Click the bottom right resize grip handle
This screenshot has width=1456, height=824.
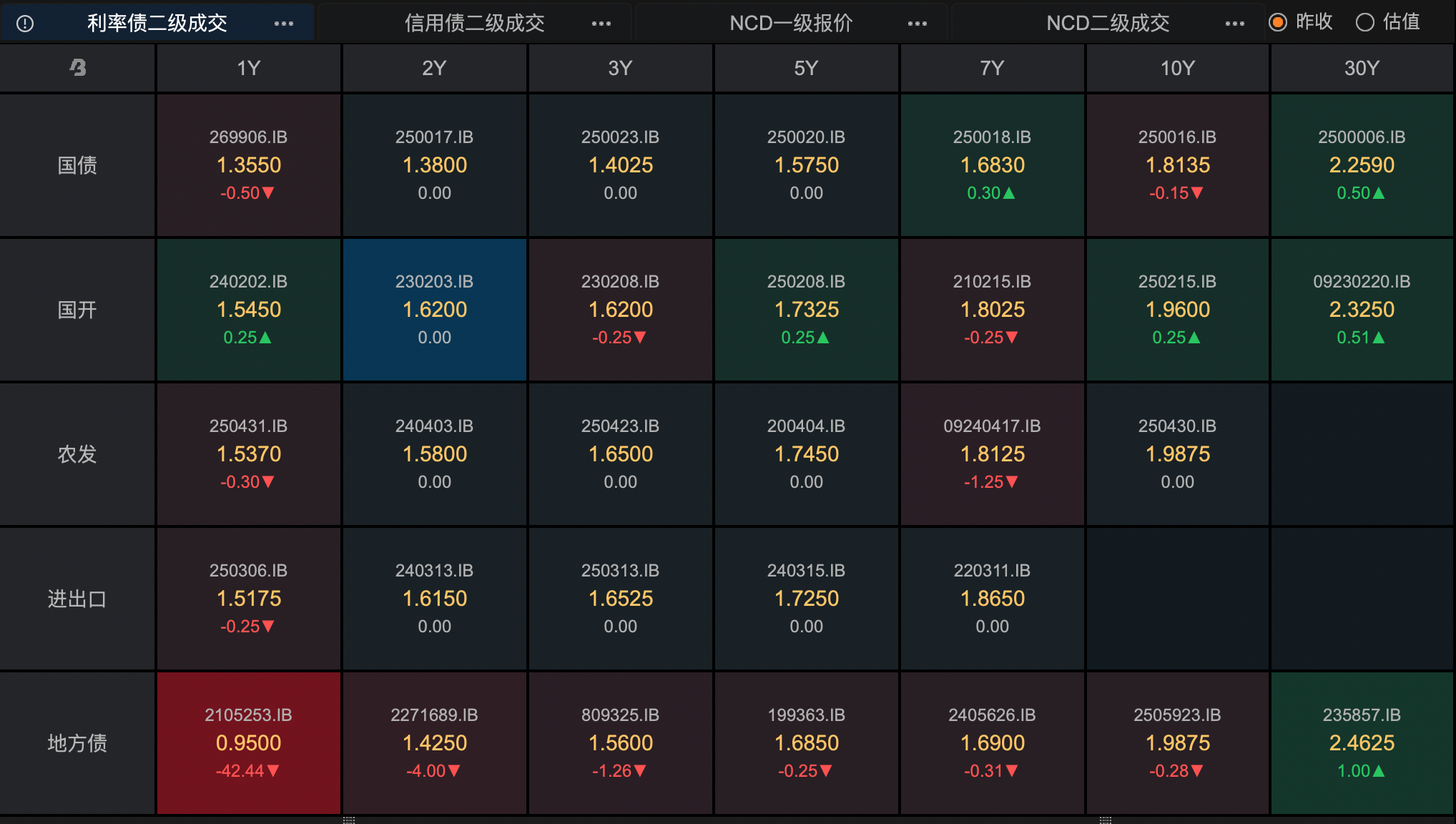(x=1106, y=820)
